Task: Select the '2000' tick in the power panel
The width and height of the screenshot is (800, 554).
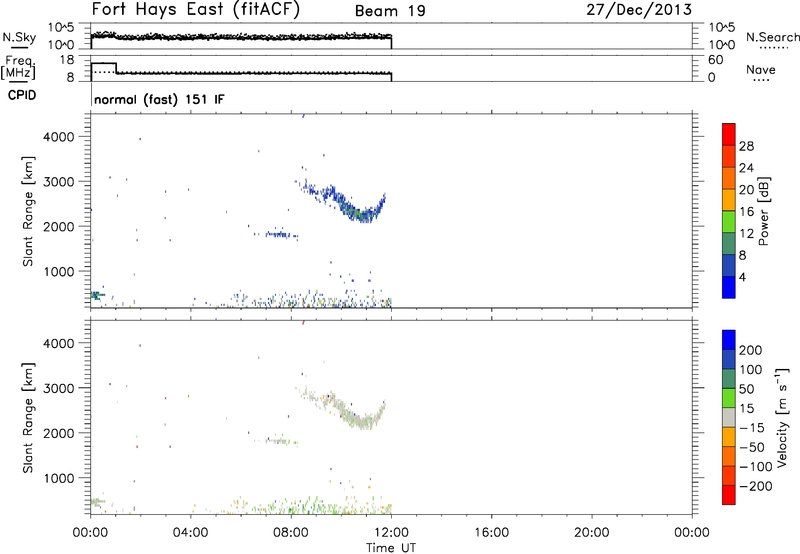Action: 59,226
